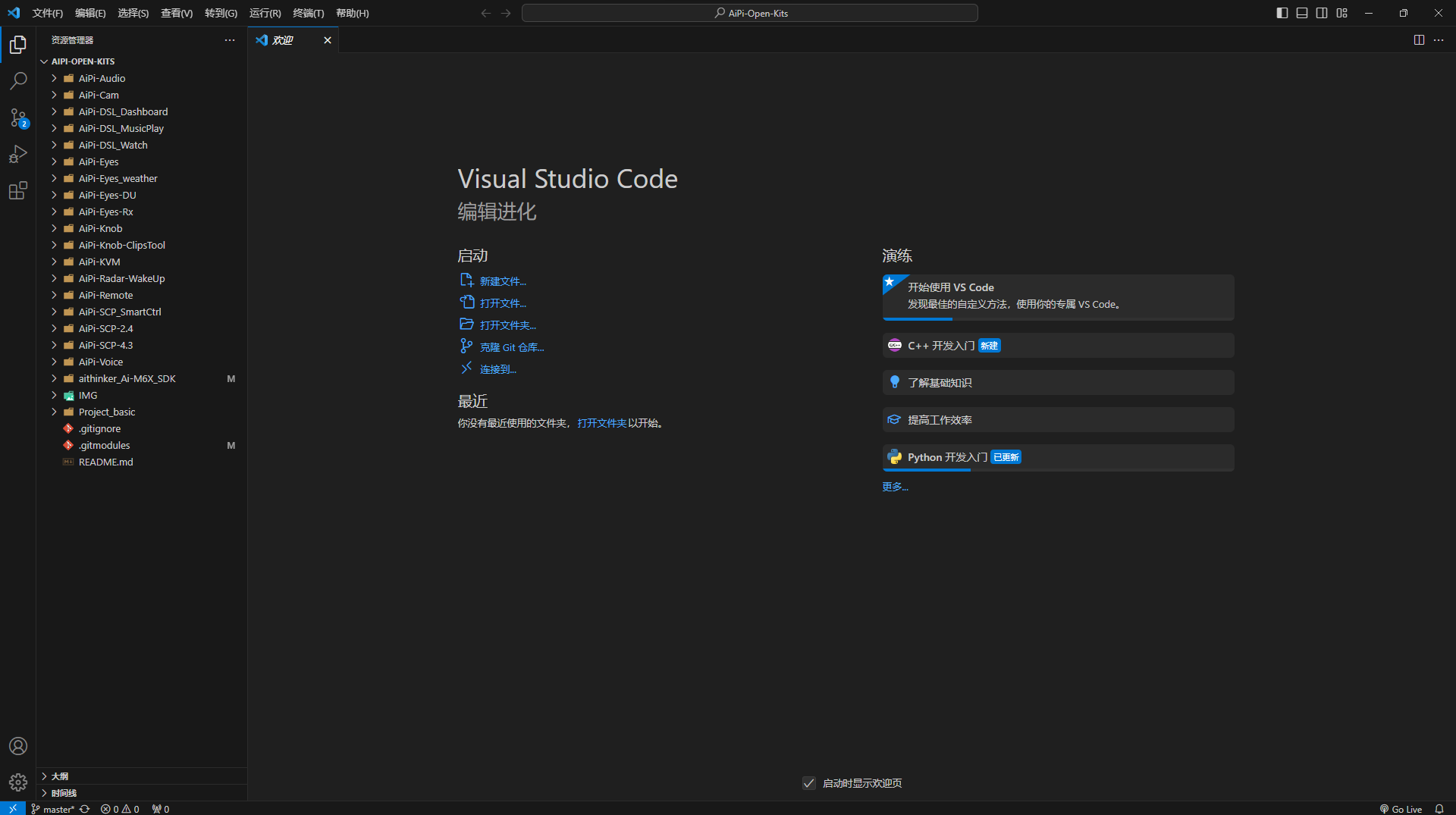Open the 选择(S) menu
The width and height of the screenshot is (1456, 815).
pos(133,13)
